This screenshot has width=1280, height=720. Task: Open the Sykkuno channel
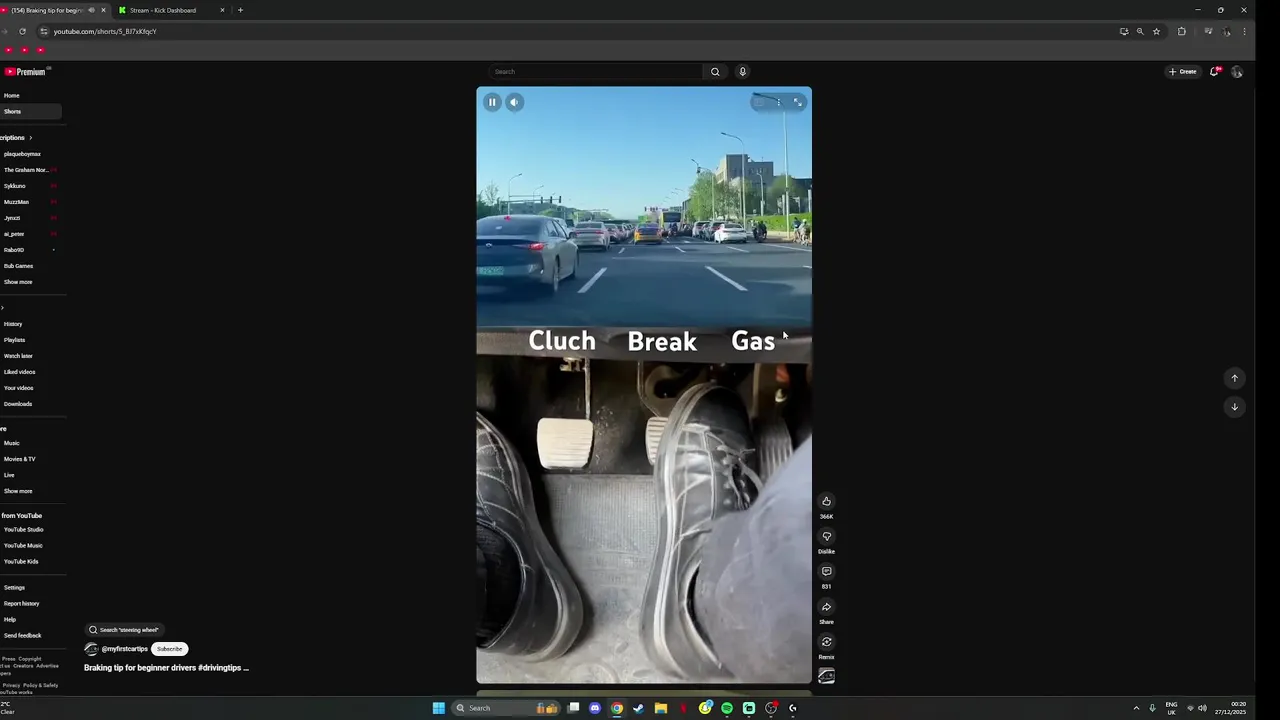tap(15, 186)
